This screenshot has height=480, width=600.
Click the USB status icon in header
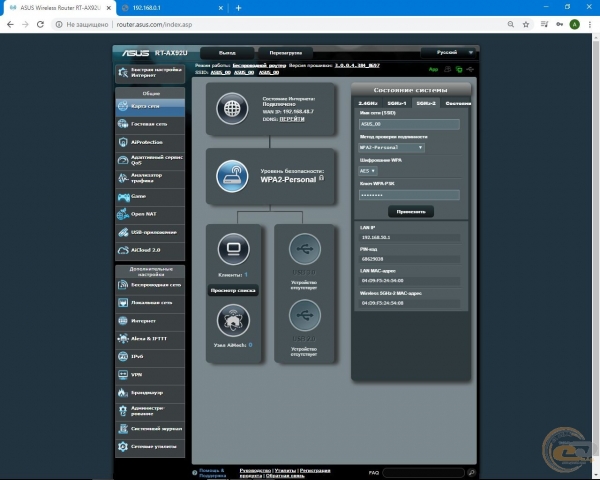[470, 69]
